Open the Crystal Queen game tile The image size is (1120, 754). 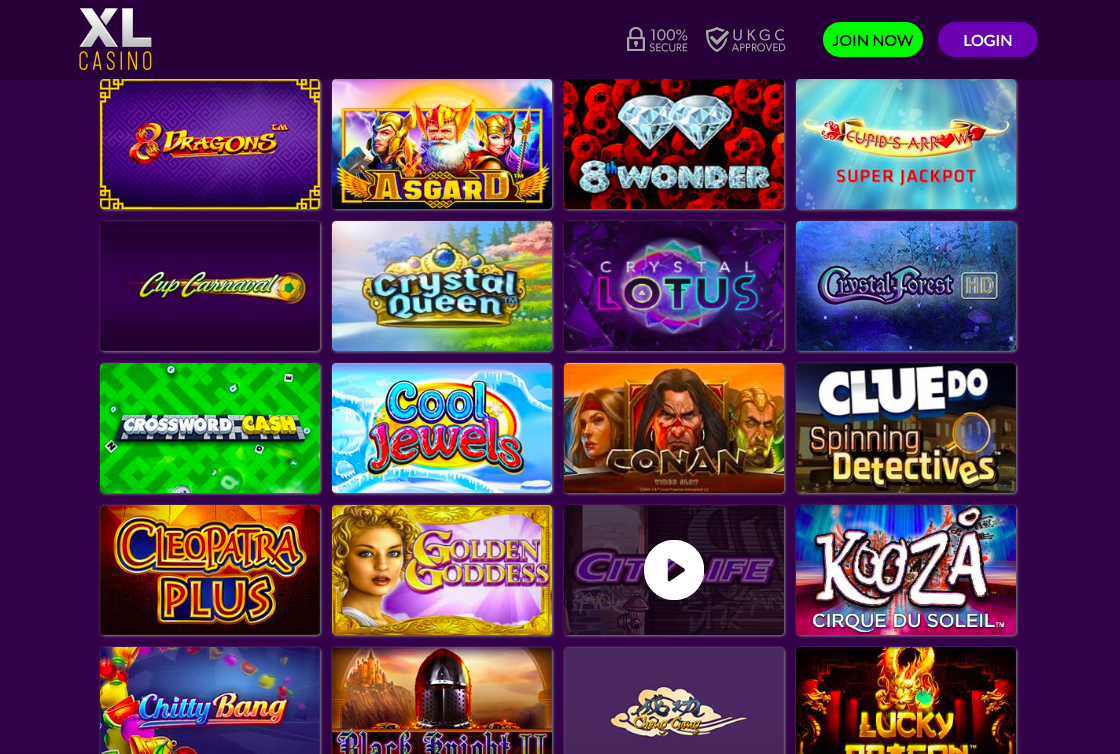click(x=442, y=286)
